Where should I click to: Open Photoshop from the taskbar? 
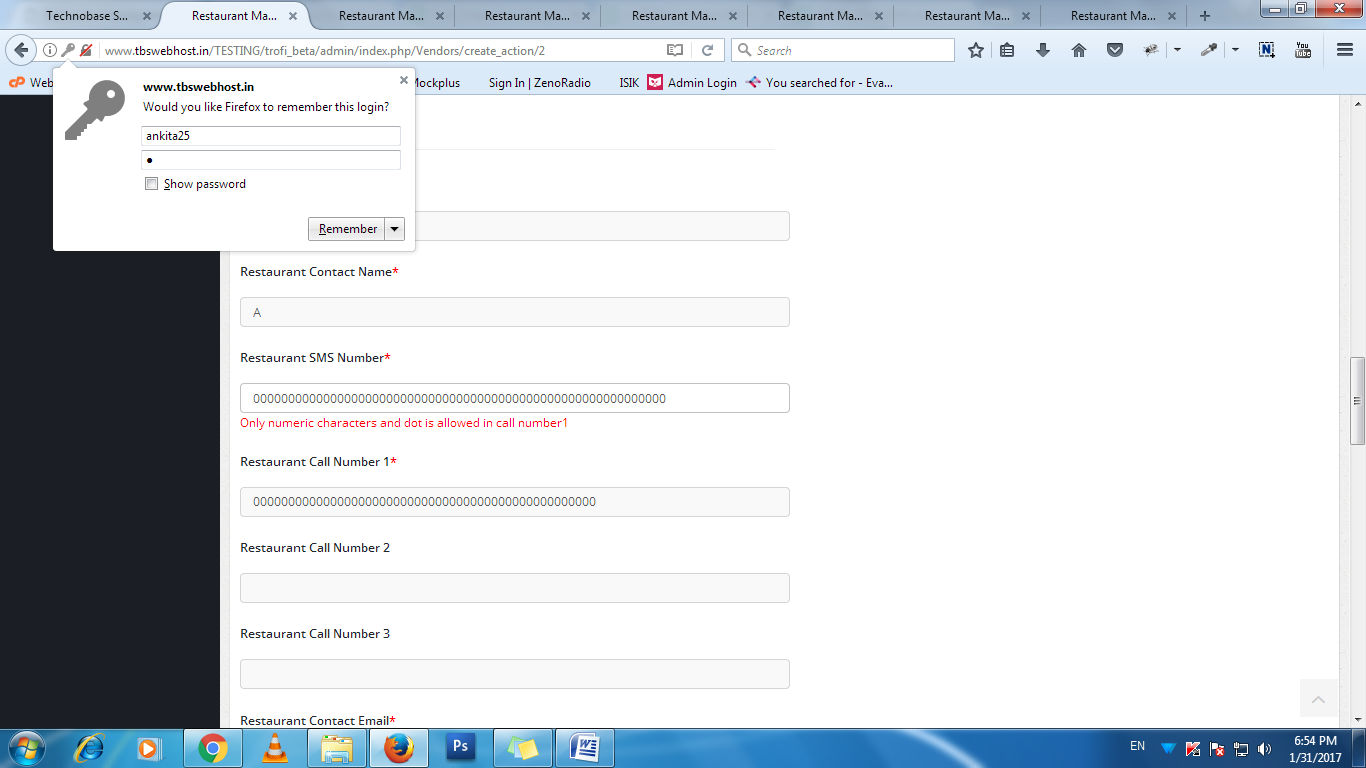[x=461, y=747]
